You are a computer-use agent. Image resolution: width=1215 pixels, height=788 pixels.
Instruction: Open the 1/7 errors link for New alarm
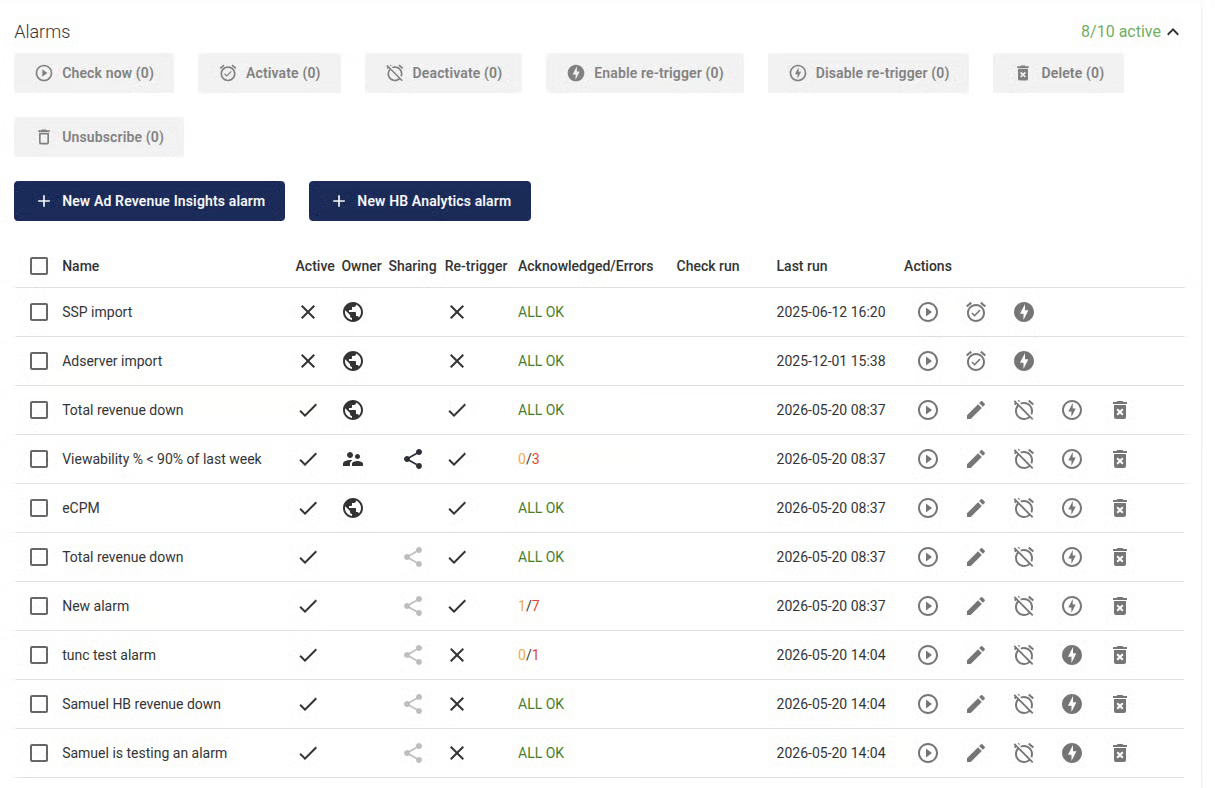529,606
